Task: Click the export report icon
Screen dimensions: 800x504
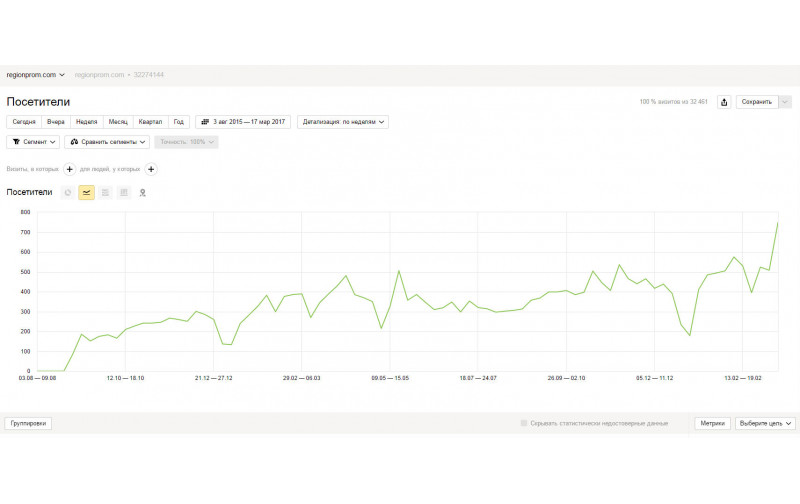Action: pyautogui.click(x=724, y=102)
